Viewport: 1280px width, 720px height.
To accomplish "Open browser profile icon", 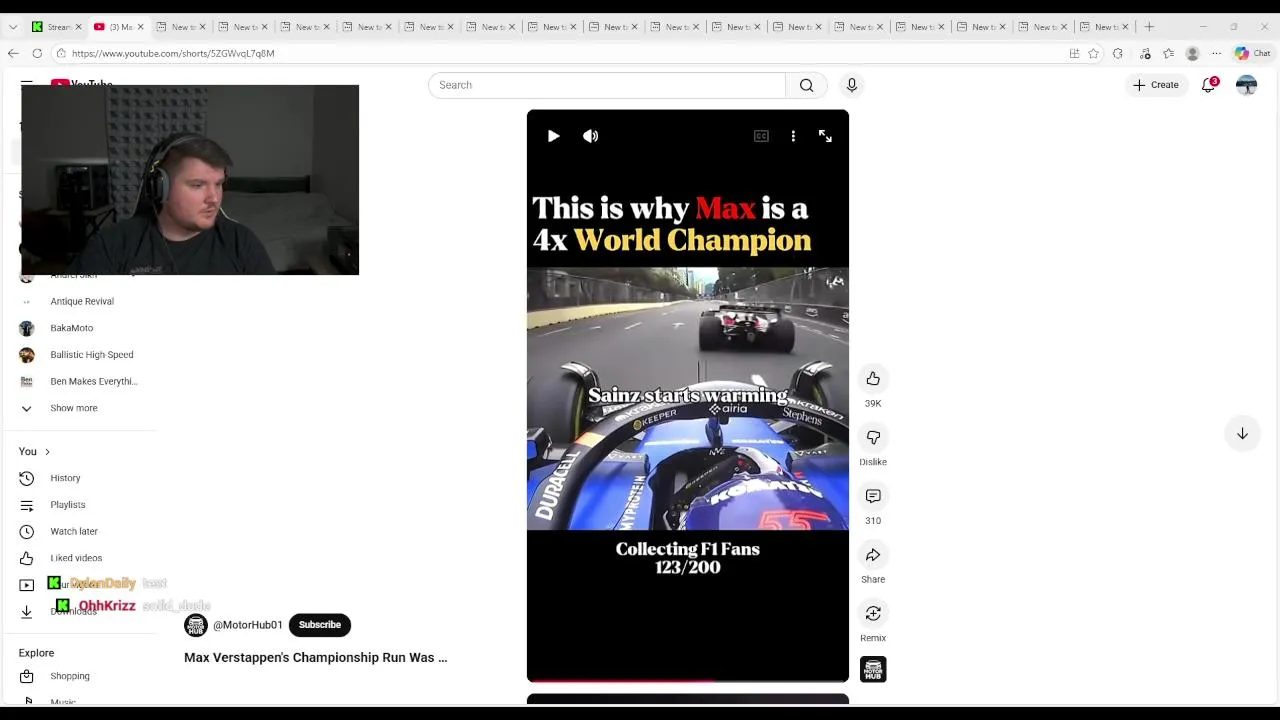I will (x=1192, y=53).
